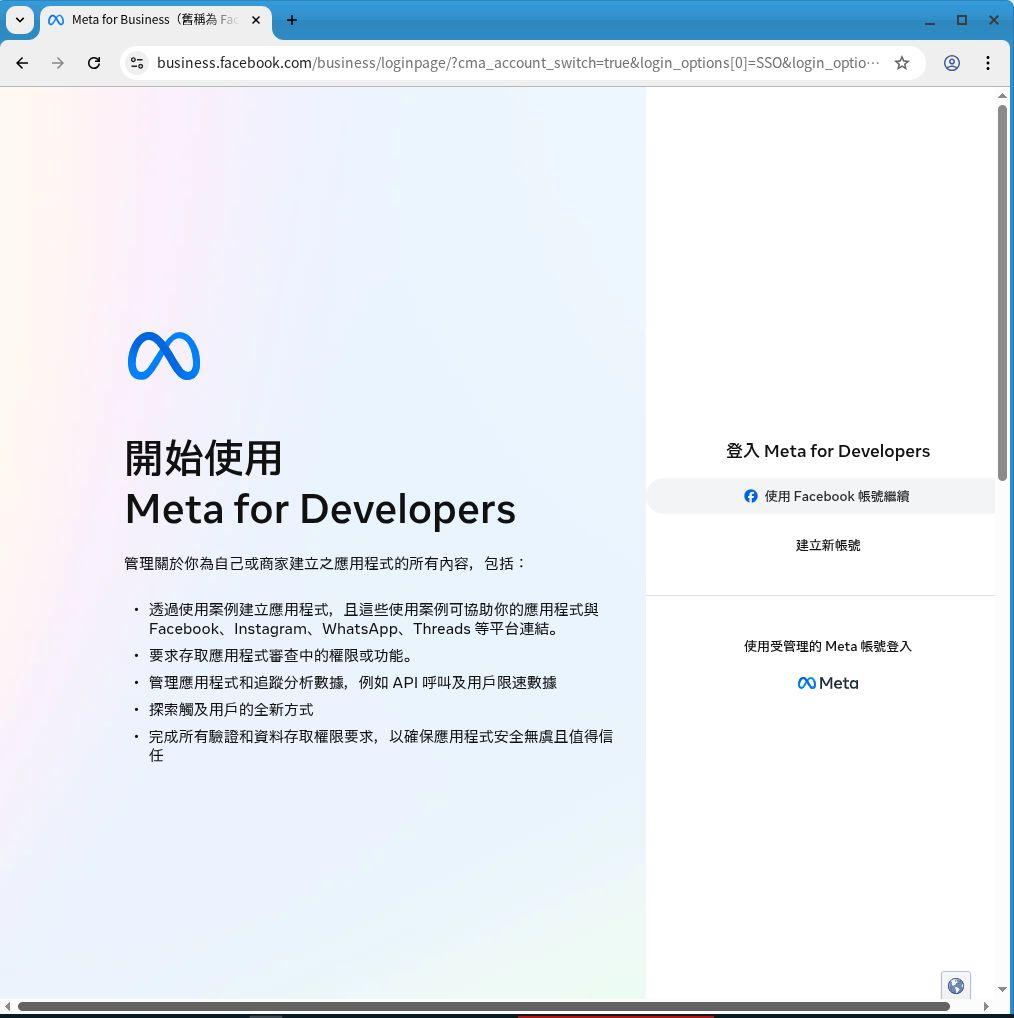The height and width of the screenshot is (1018, 1014).
Task: Click the scroll right arrow at bottom
Action: click(987, 1006)
